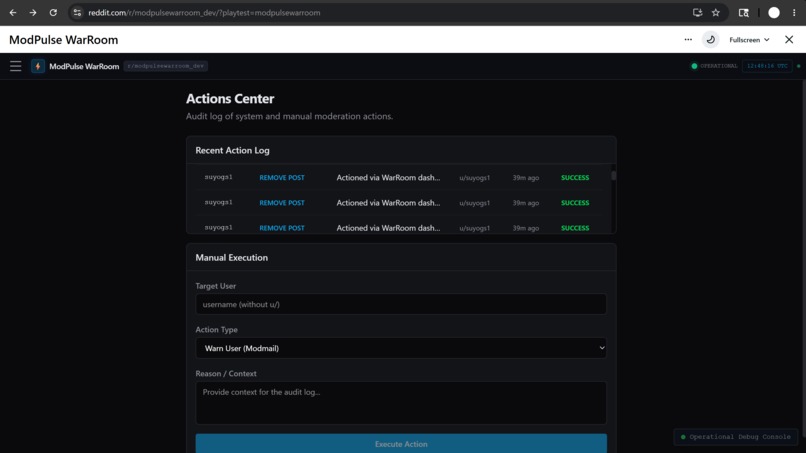Expand the Fullscreen dropdown
Screen dimensions: 806x453
point(749,40)
